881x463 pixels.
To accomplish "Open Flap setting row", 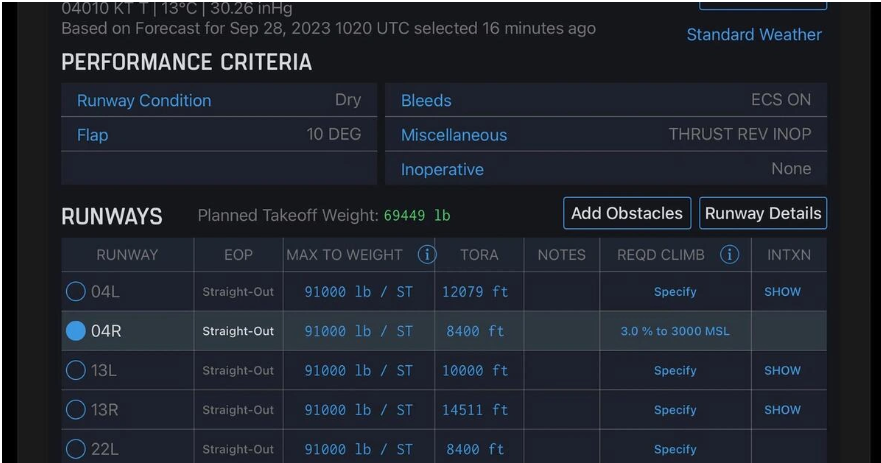I will click(x=218, y=135).
